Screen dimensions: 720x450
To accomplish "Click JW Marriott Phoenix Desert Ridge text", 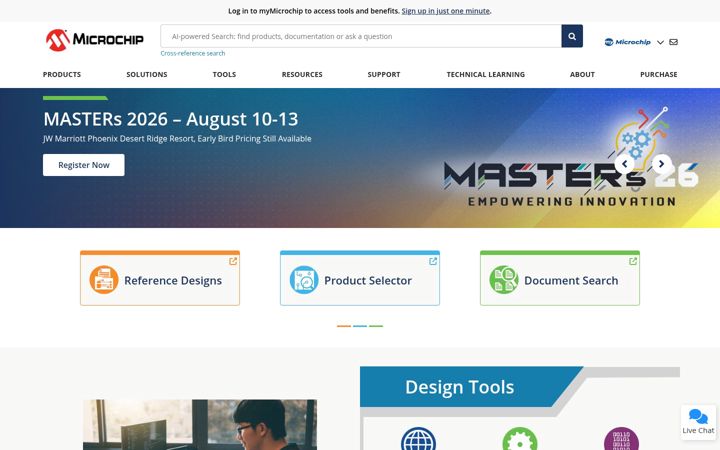I will (177, 139).
